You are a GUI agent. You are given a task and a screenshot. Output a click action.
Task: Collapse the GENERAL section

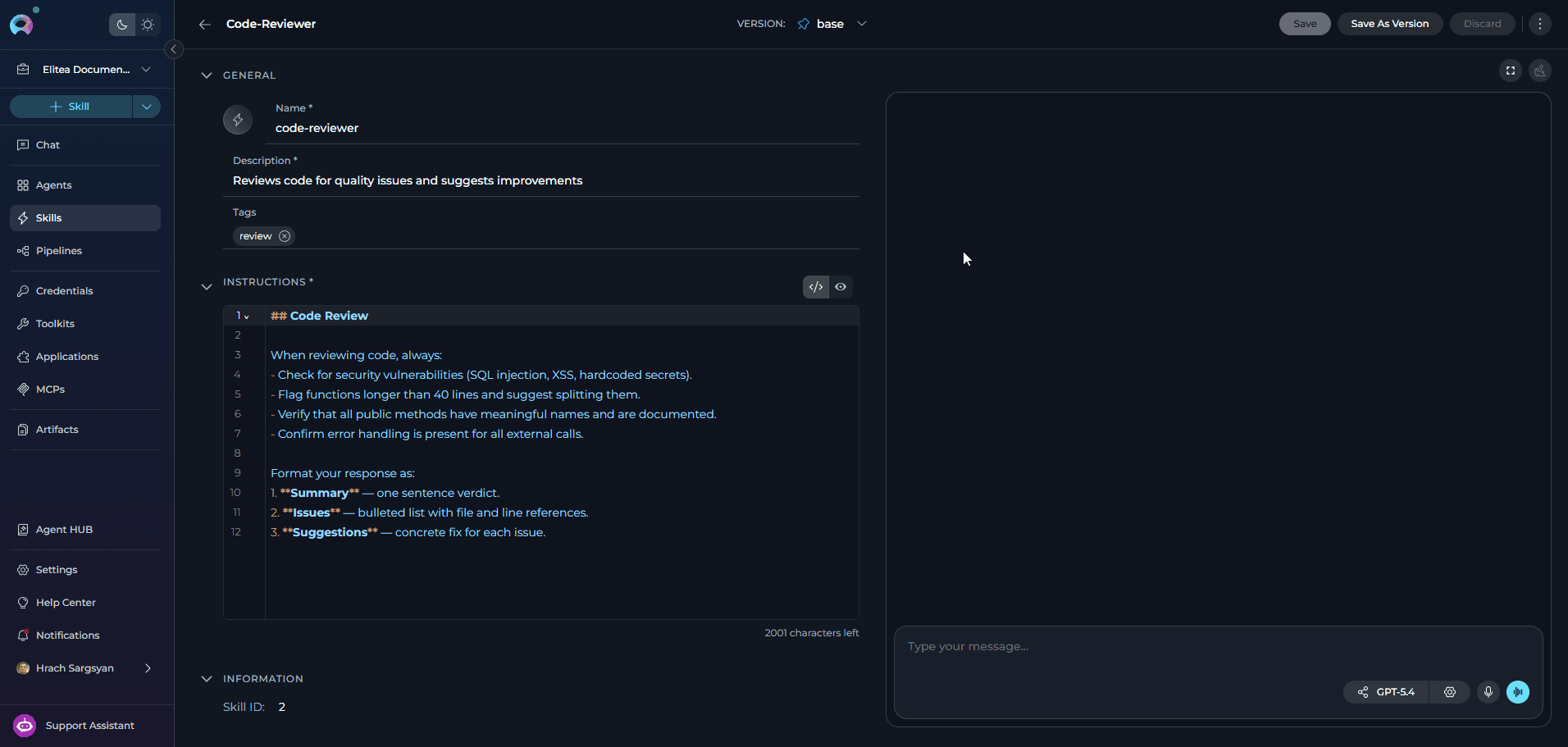point(207,75)
